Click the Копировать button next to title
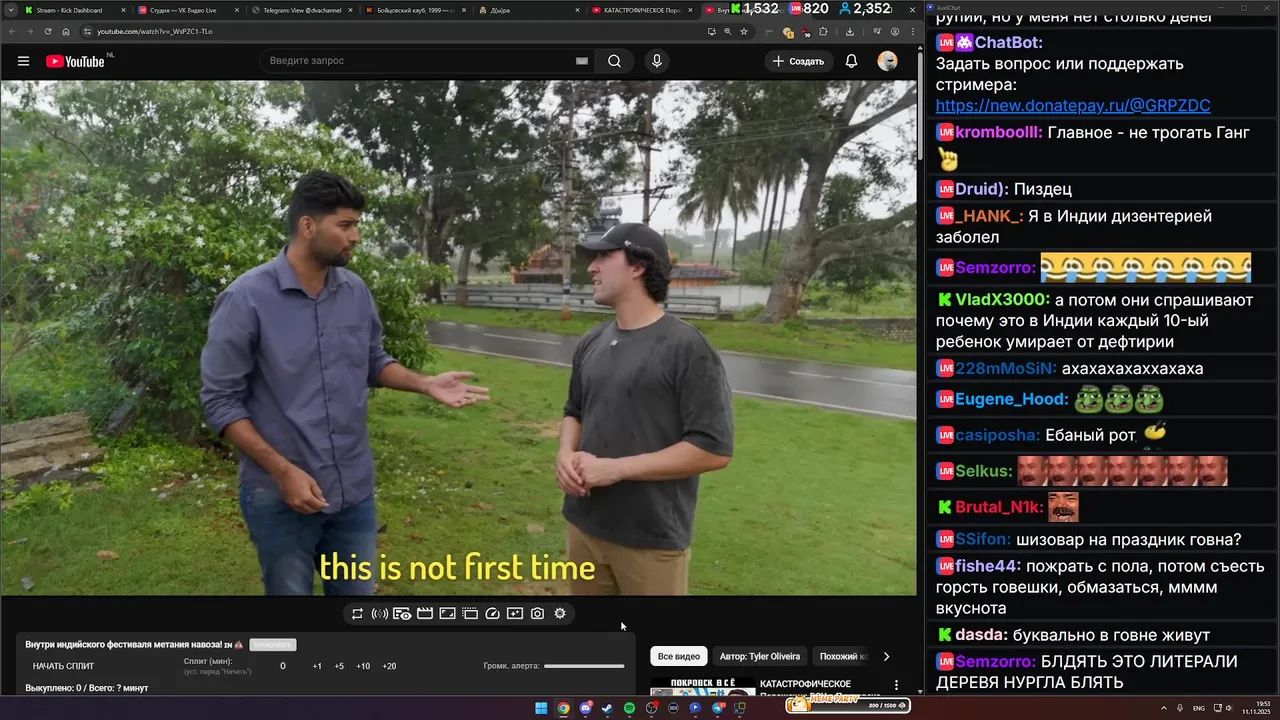 click(273, 645)
